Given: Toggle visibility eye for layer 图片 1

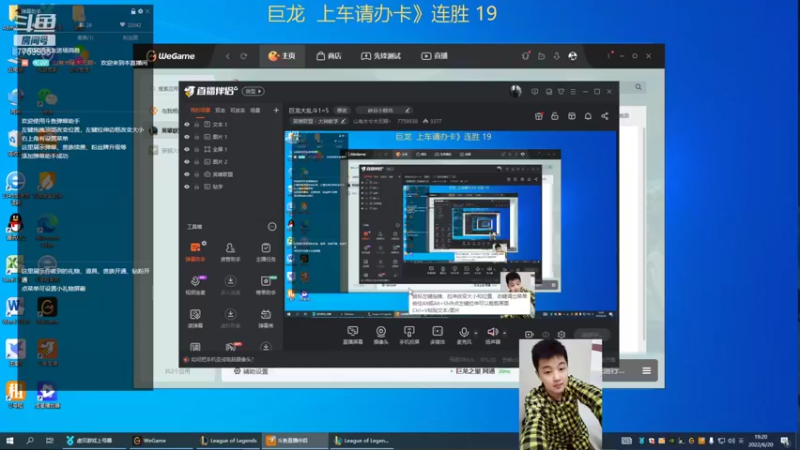Looking at the screenshot, I should point(187,137).
